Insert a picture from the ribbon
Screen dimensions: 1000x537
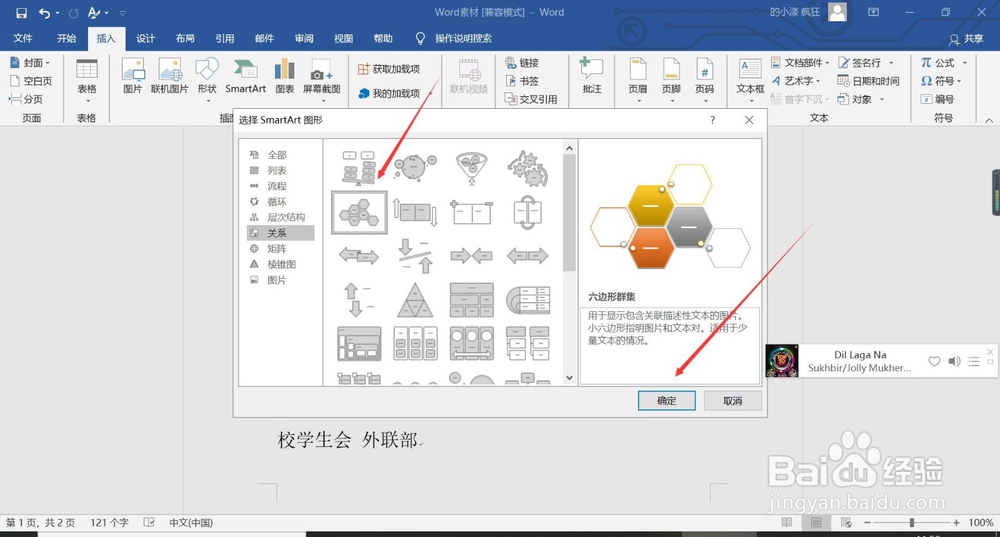pyautogui.click(x=133, y=76)
